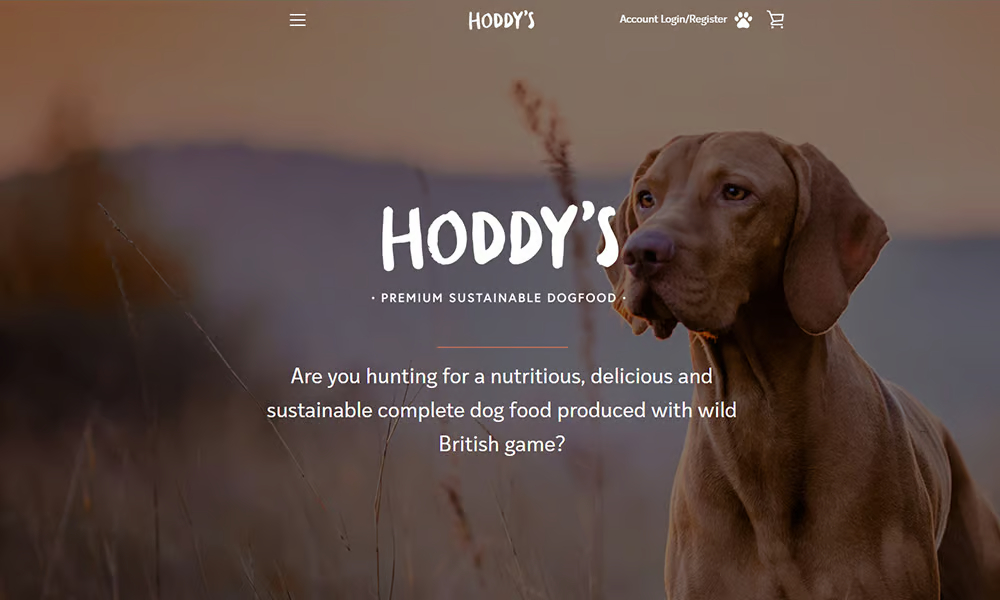Open the hamburger navigation menu
This screenshot has width=1000, height=600.
297,20
